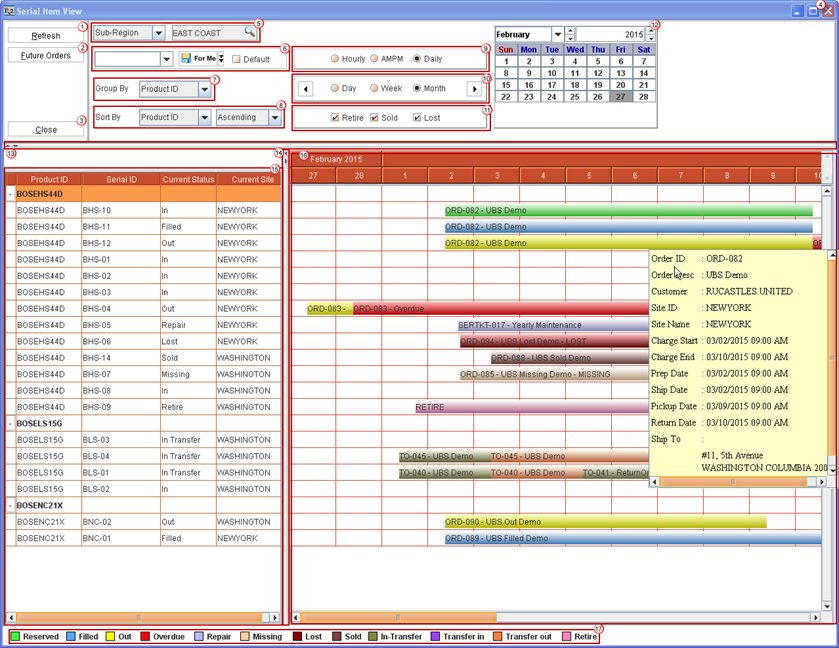Screen dimensions: 839x648
Task: Click the Filled blue legend icon
Action: click(x=71, y=636)
